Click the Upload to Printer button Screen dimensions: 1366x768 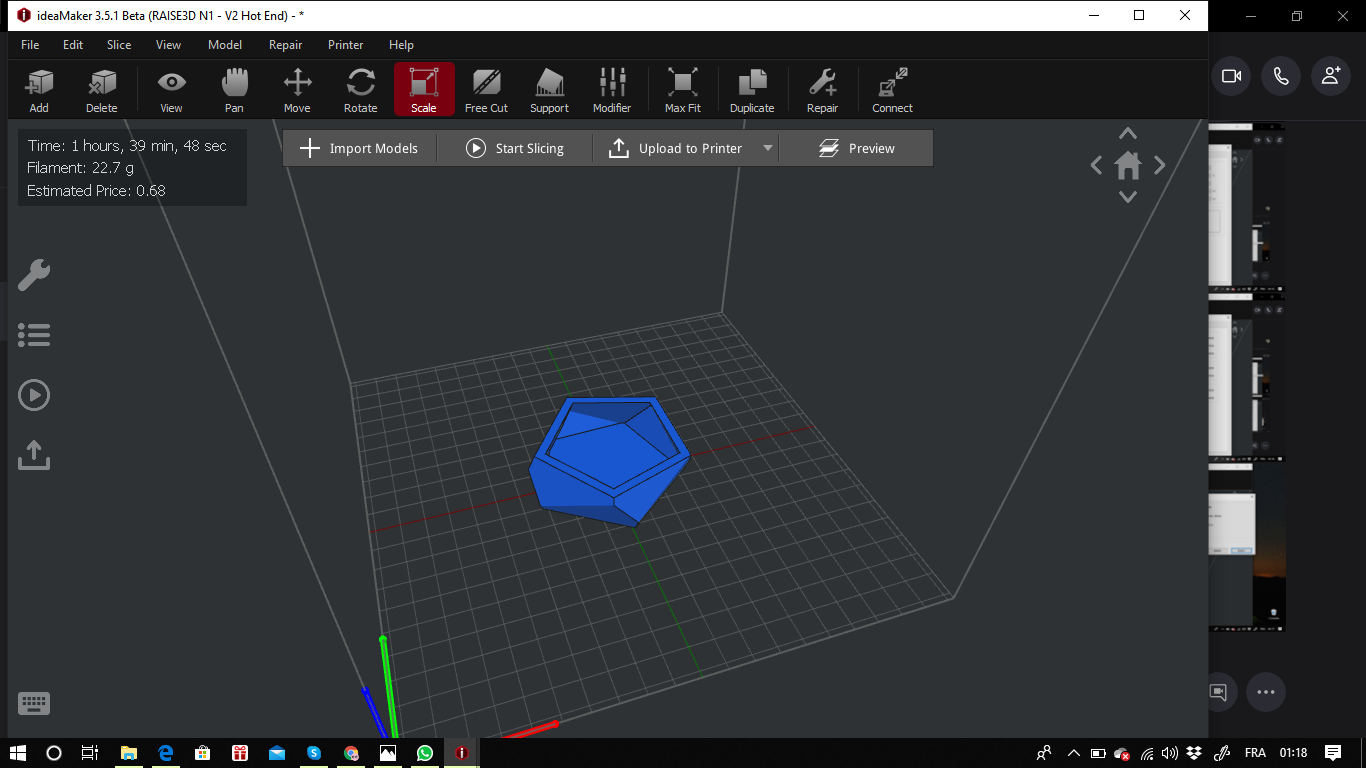676,148
